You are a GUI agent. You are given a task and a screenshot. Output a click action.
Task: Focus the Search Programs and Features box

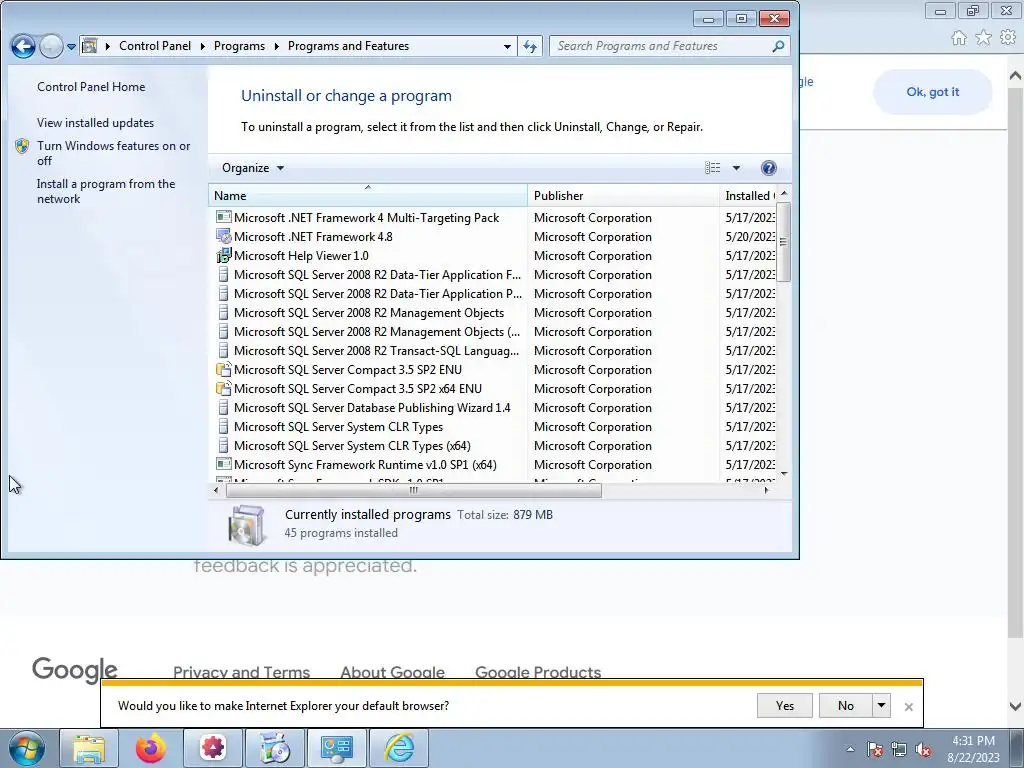click(660, 46)
